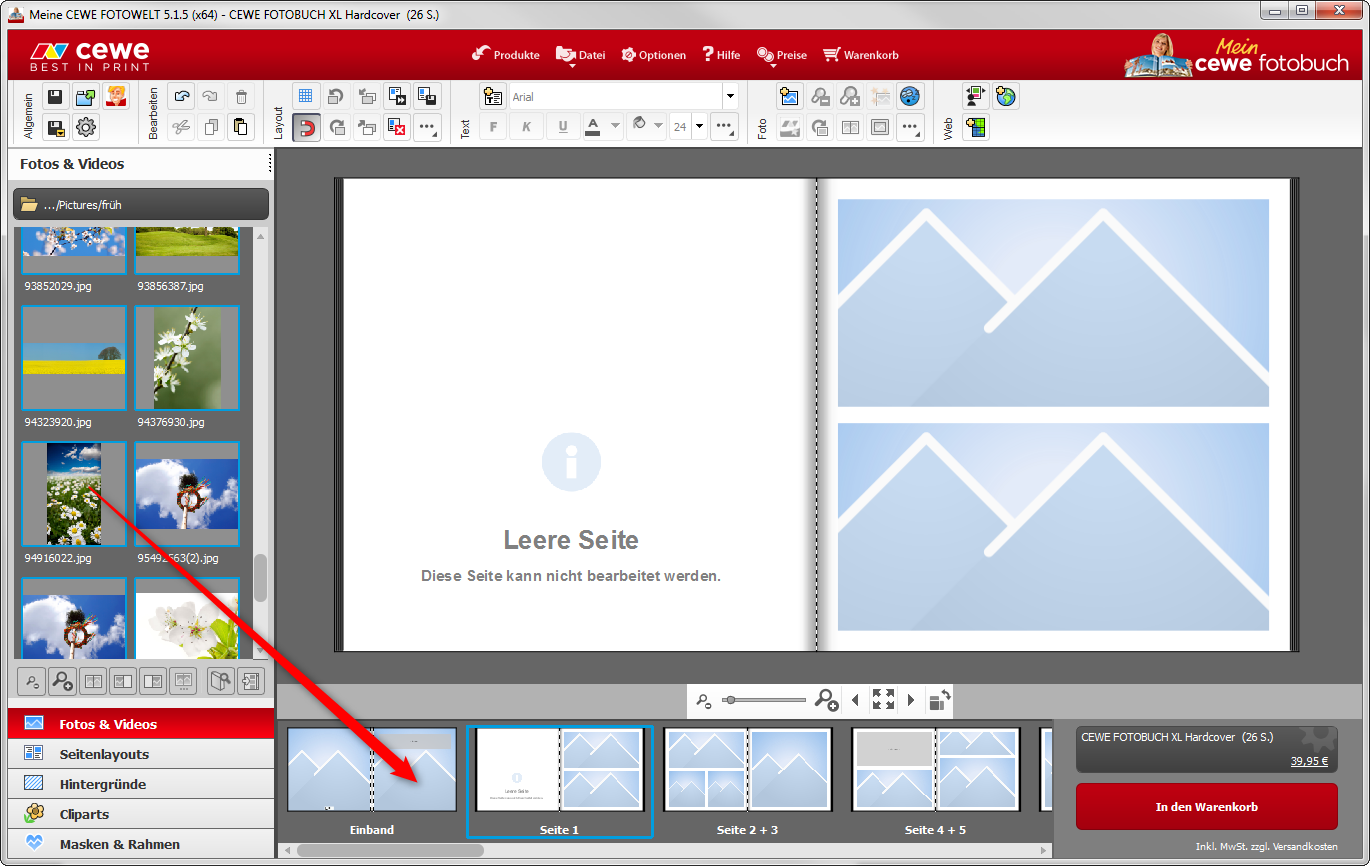Select the Seite 2 + 3 page thumbnail
The height and width of the screenshot is (866, 1370).
pyautogui.click(x=747, y=770)
